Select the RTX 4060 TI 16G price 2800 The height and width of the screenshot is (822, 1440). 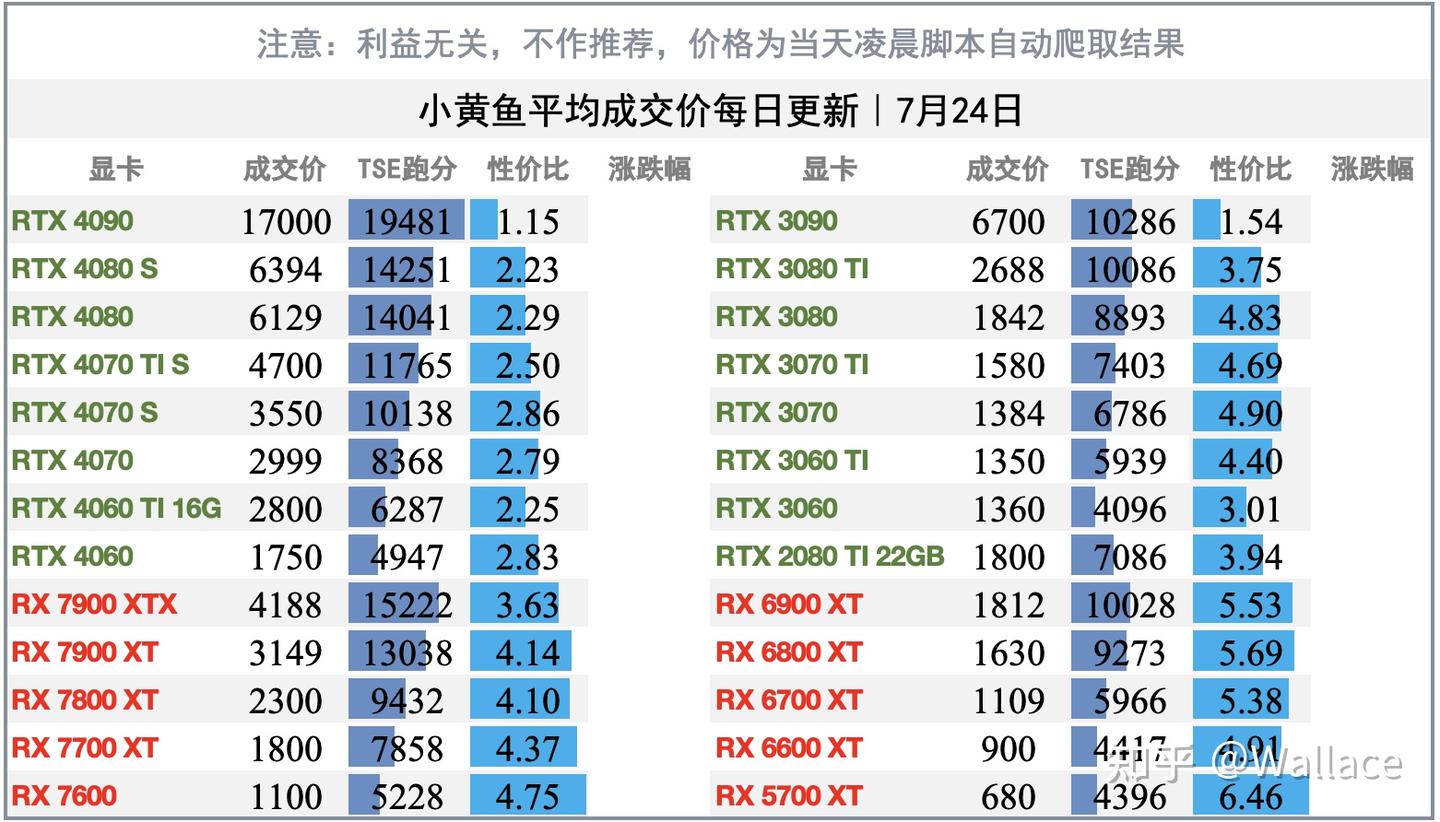pyautogui.click(x=286, y=510)
